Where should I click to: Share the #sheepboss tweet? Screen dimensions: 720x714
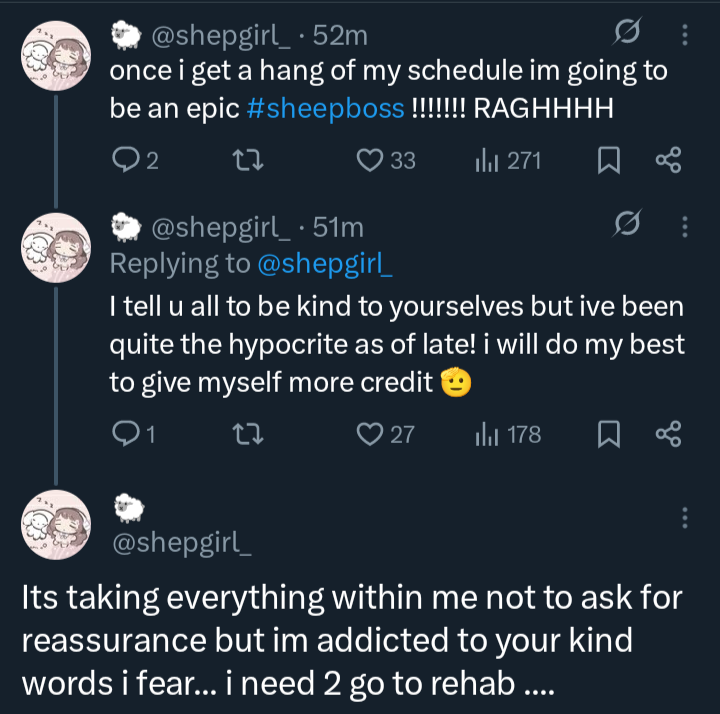pyautogui.click(x=666, y=160)
